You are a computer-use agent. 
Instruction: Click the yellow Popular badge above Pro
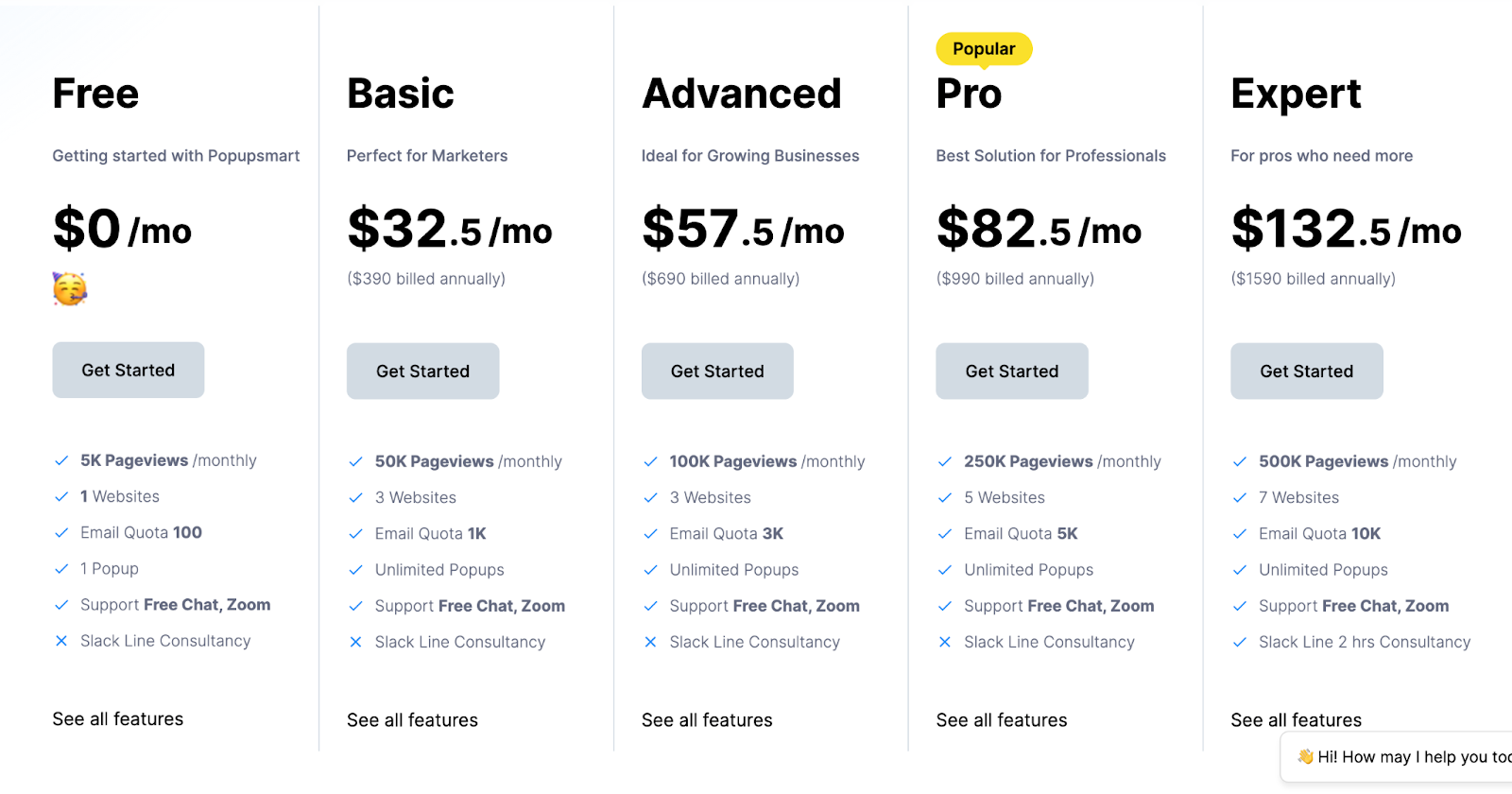(x=984, y=49)
